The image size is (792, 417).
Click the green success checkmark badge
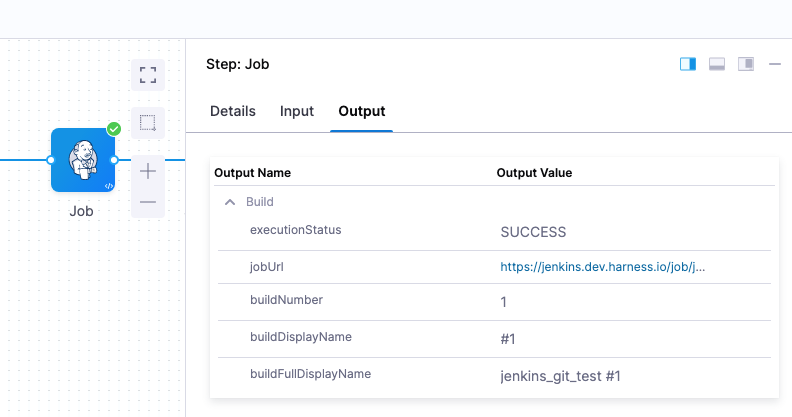pyautogui.click(x=114, y=129)
